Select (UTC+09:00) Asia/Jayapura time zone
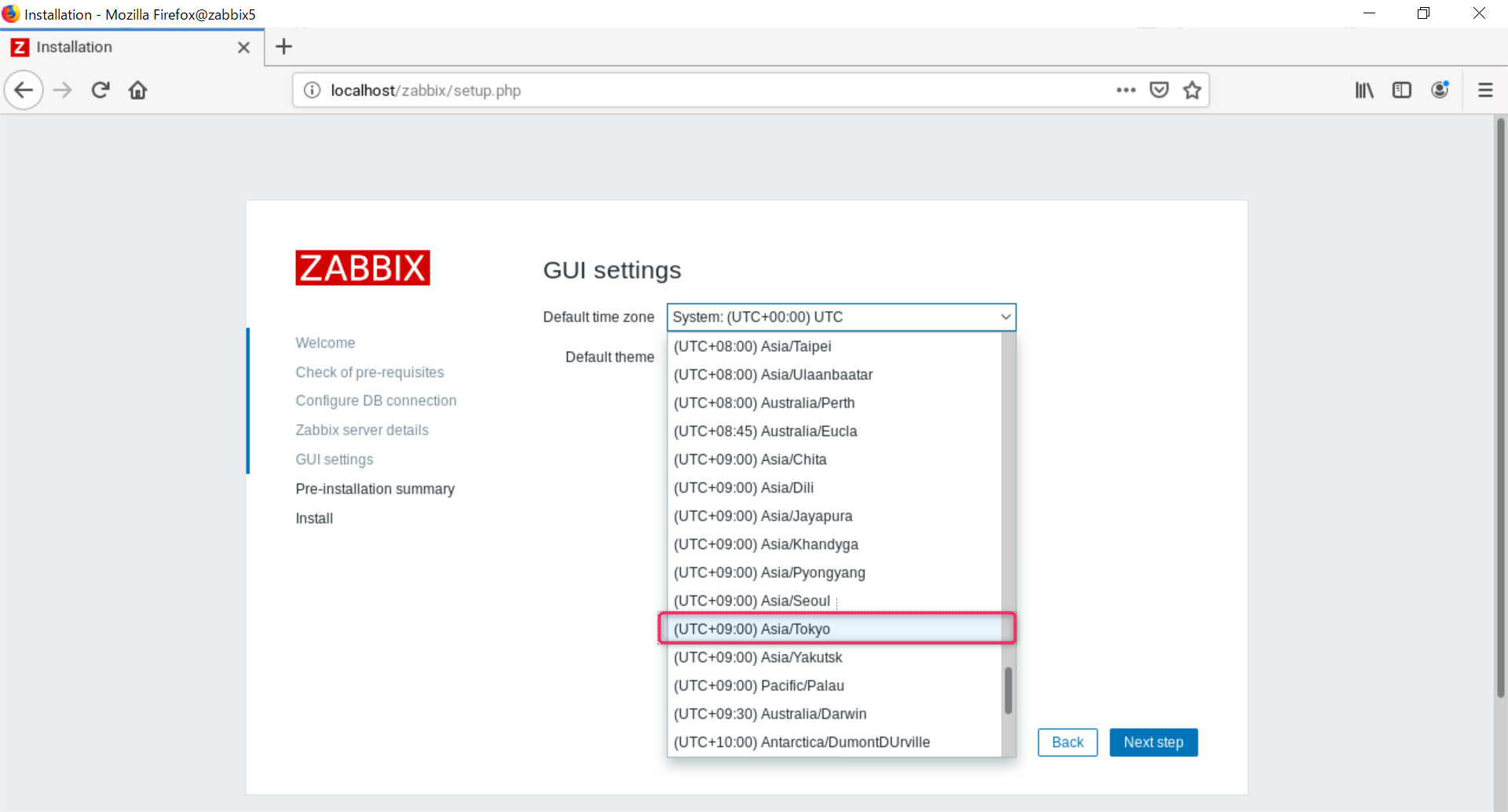The width and height of the screenshot is (1508, 812). click(x=835, y=516)
